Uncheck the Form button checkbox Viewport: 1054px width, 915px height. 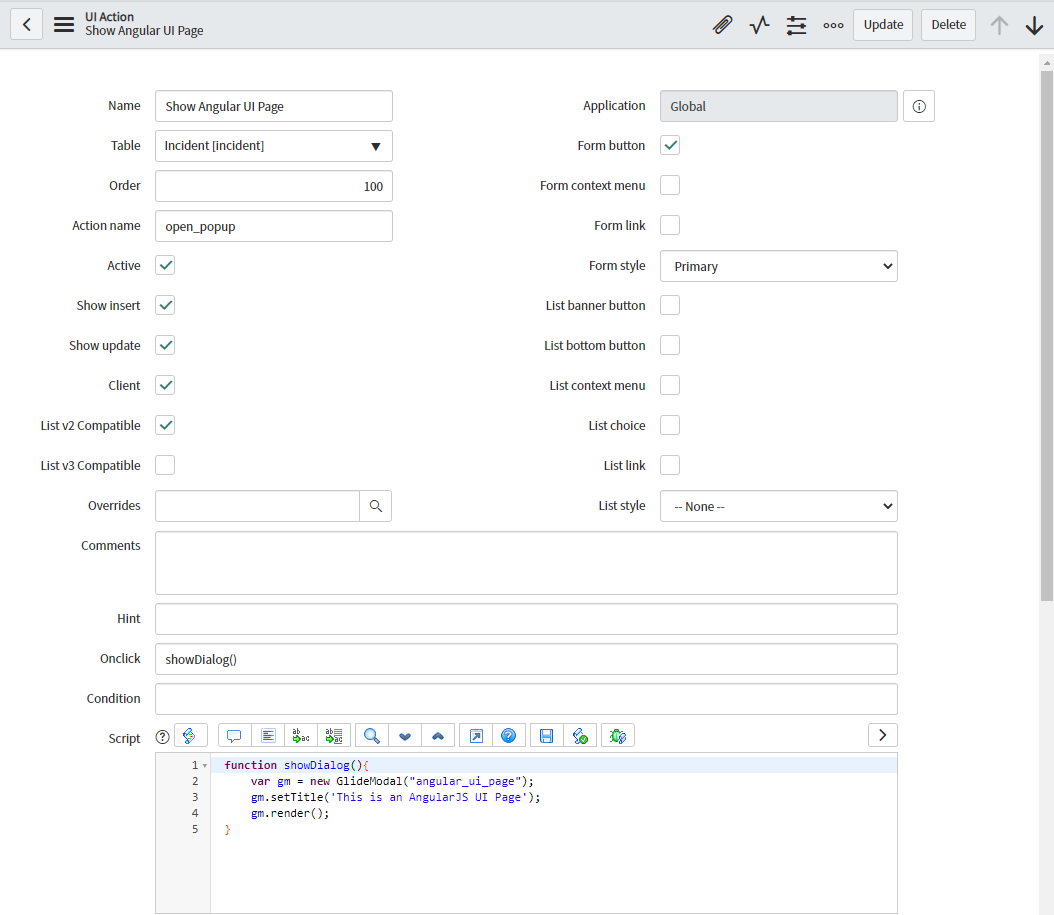click(669, 144)
